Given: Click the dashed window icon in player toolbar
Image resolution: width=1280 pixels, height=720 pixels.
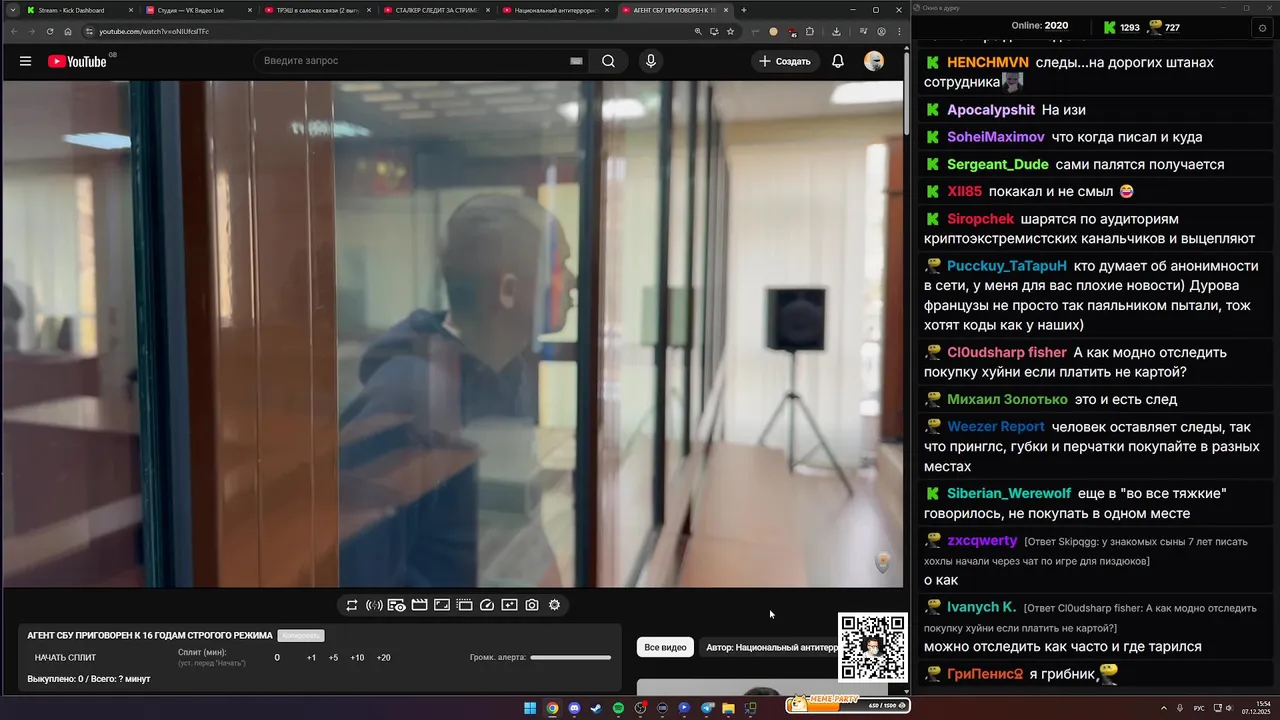Looking at the screenshot, I should point(464,605).
